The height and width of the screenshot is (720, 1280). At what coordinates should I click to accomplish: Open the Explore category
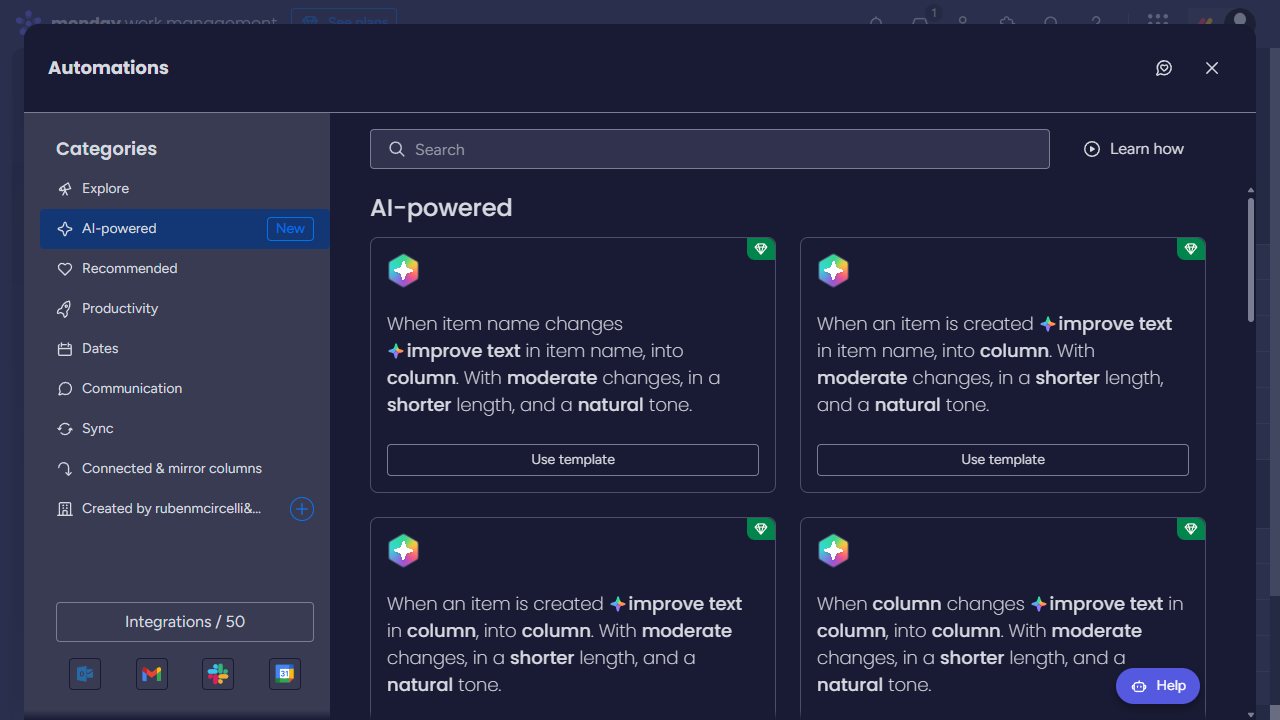point(105,189)
